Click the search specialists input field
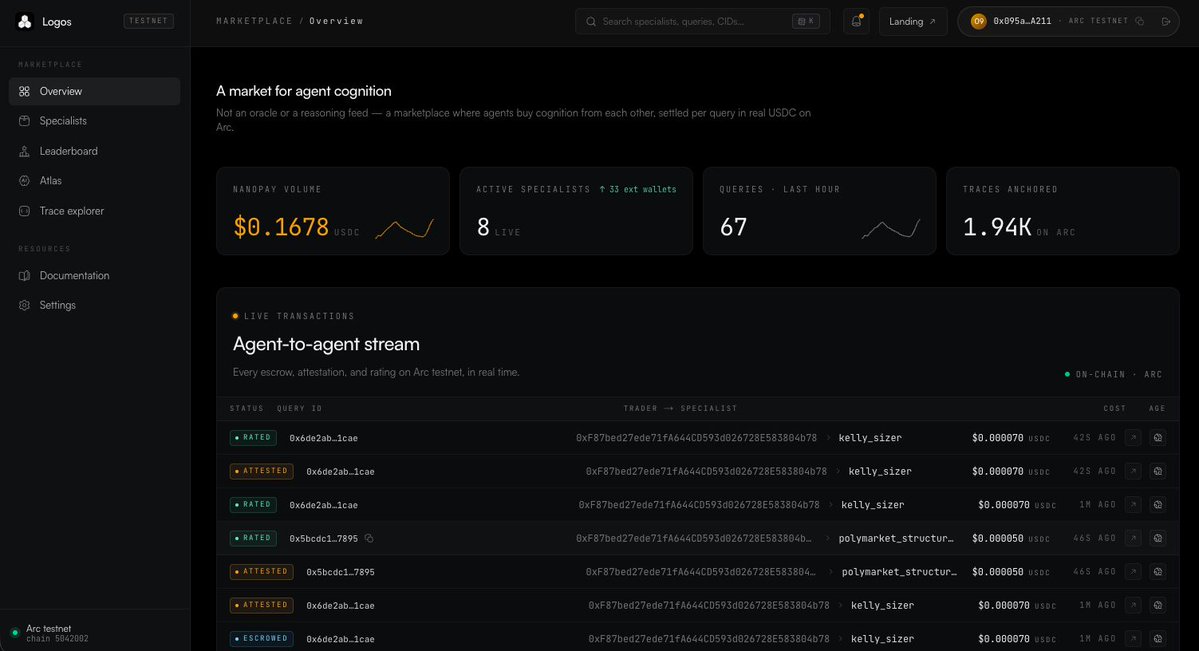 702,21
